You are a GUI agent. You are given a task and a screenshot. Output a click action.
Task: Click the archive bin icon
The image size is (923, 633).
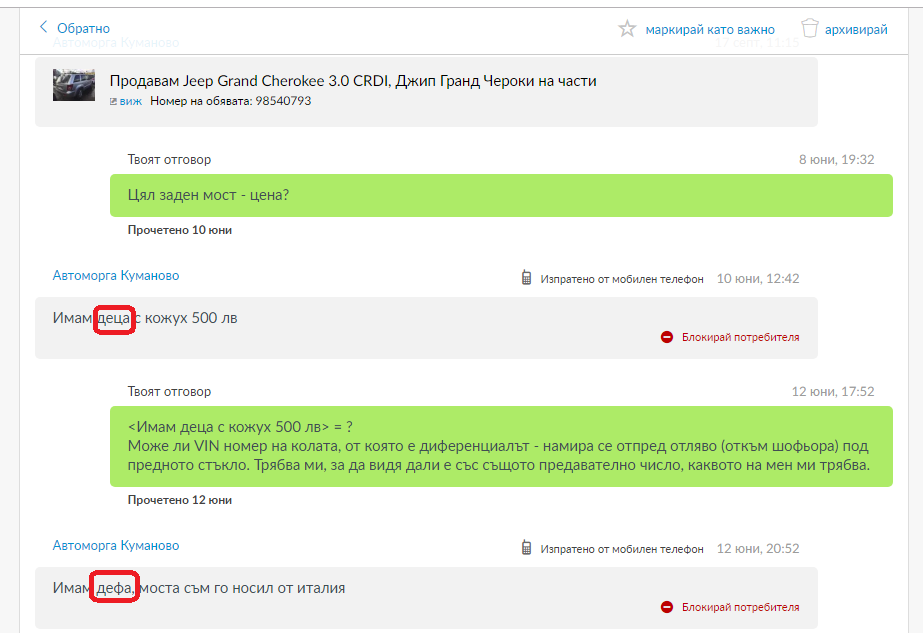coord(810,28)
